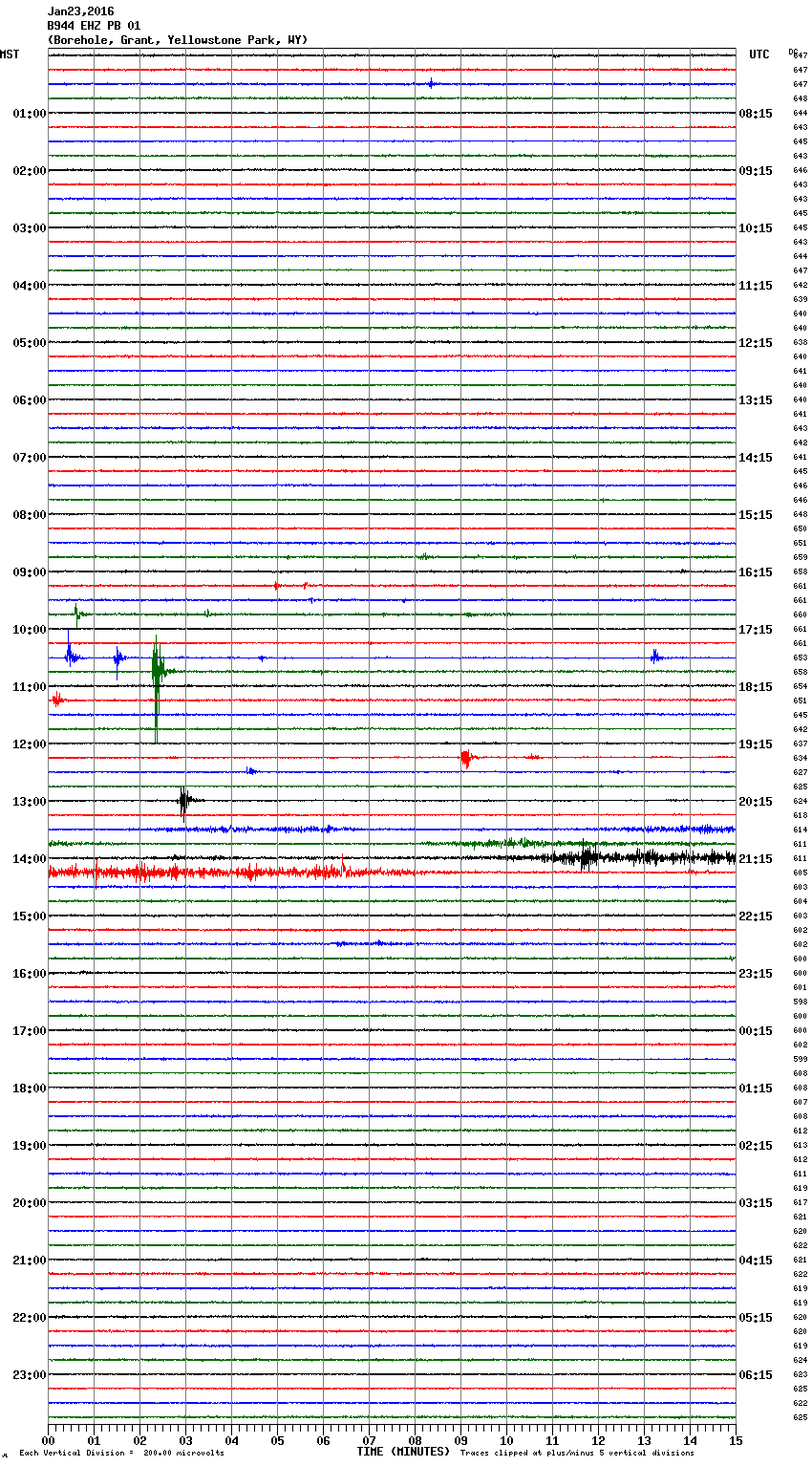Click the 10:15 UTC time label

pos(756,228)
